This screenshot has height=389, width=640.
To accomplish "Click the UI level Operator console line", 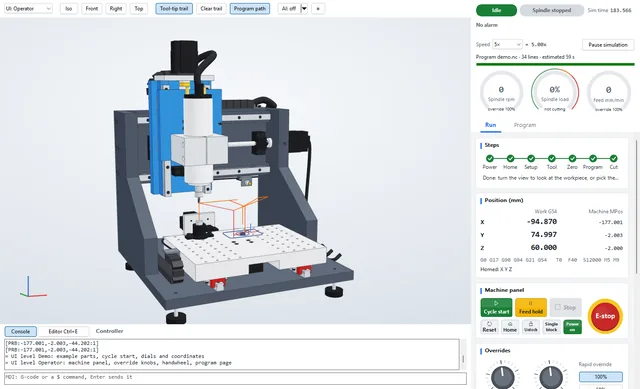I will 118,362.
